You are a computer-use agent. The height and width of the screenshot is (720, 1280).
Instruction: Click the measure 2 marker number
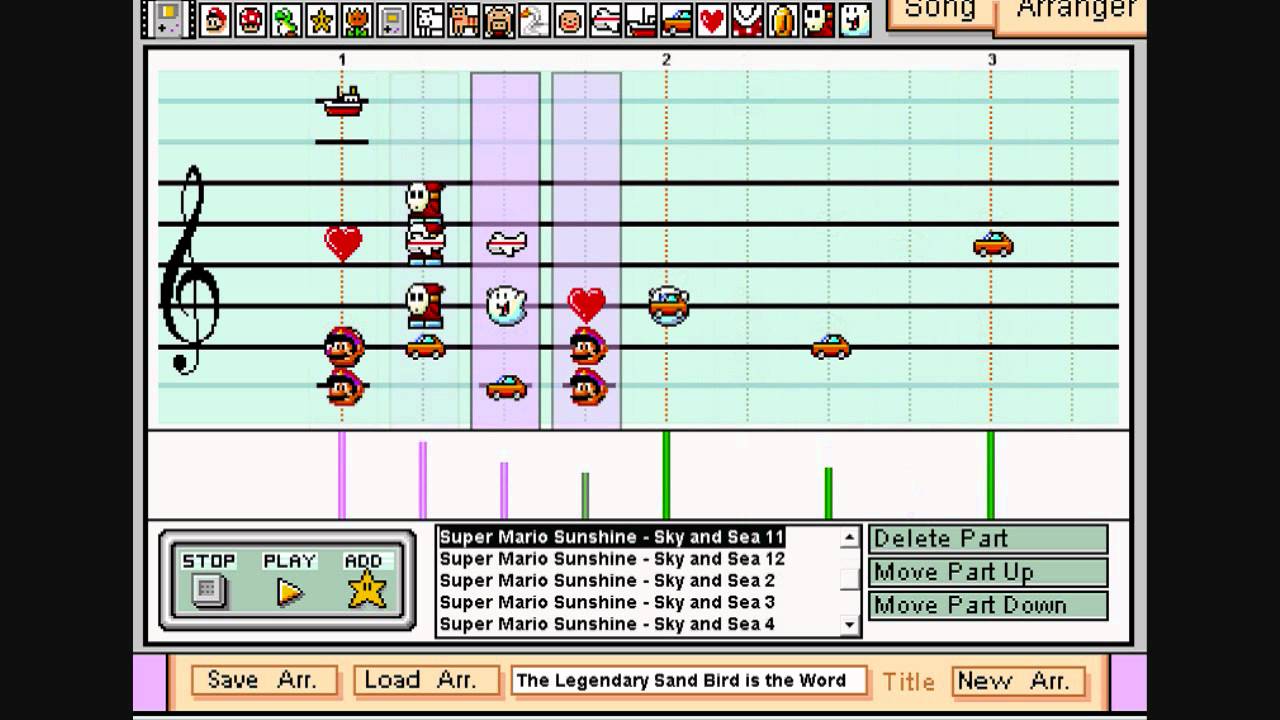click(666, 60)
